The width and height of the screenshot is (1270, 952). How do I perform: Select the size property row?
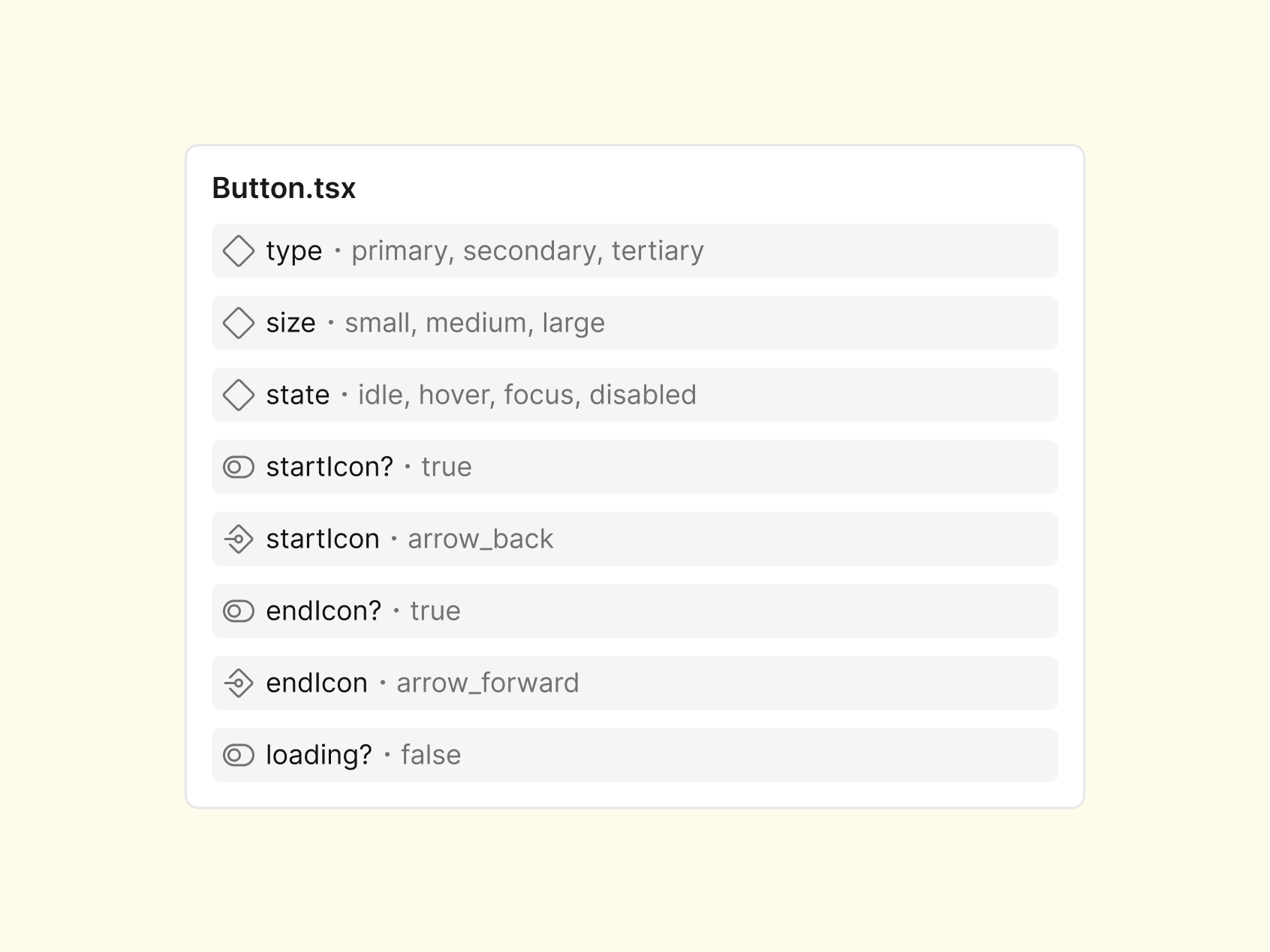click(x=634, y=323)
